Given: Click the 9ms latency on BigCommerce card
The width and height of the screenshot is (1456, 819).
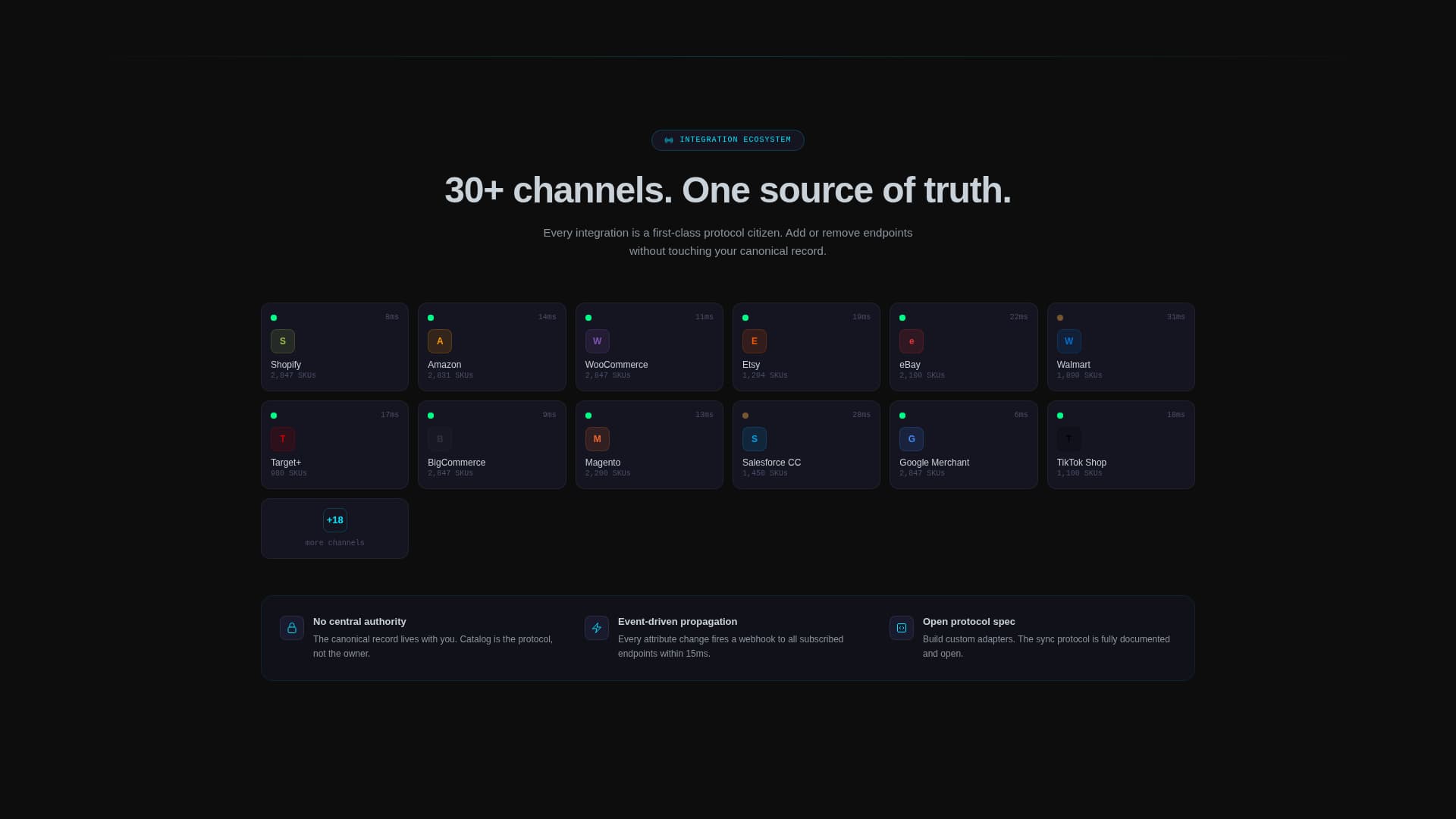Looking at the screenshot, I should click(550, 416).
